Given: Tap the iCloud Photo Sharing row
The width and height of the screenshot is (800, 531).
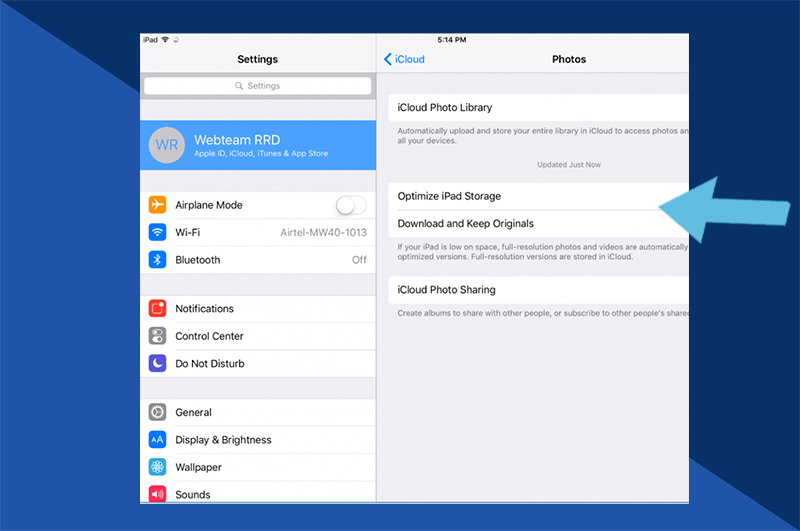Looking at the screenshot, I should coord(538,290).
